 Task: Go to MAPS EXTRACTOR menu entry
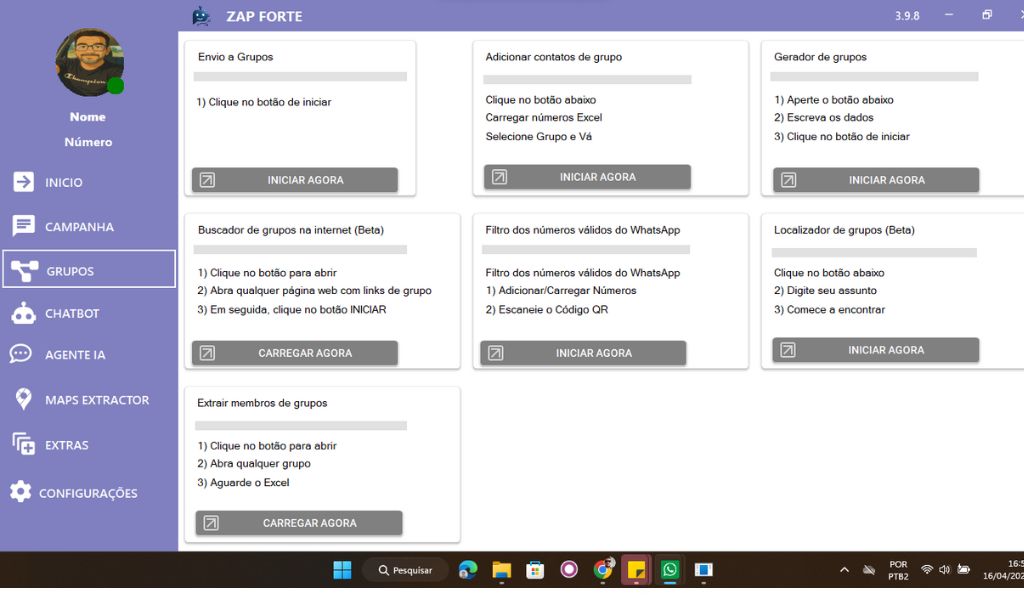pyautogui.click(x=97, y=400)
